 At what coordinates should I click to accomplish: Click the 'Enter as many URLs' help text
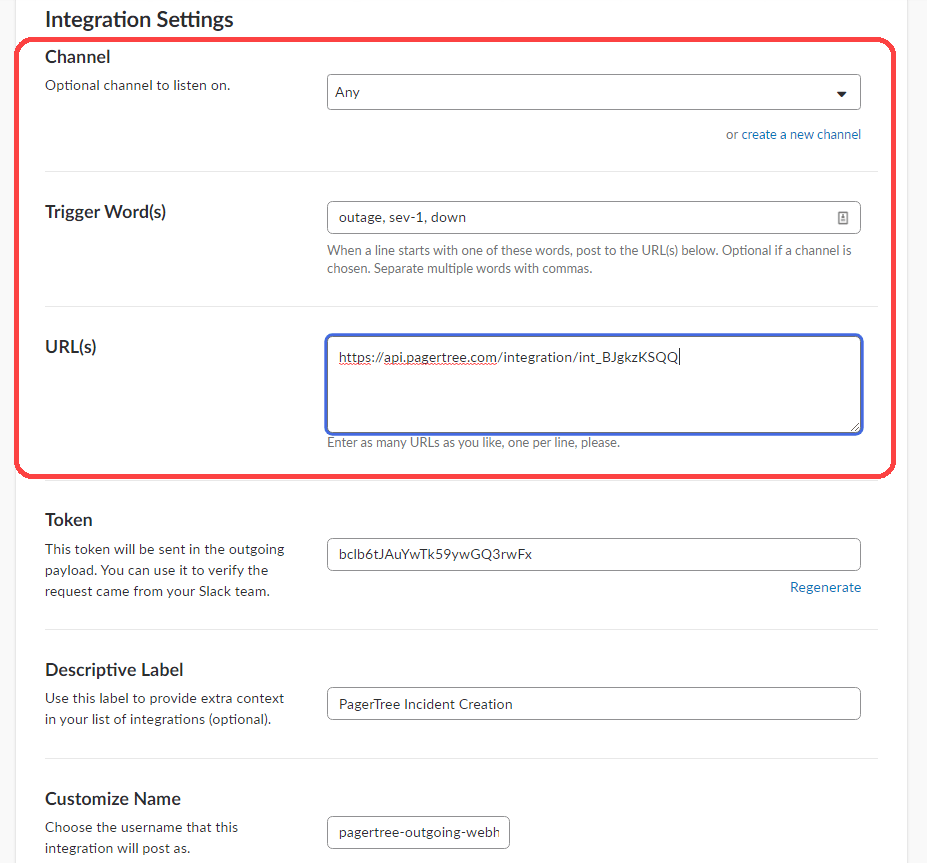473,442
